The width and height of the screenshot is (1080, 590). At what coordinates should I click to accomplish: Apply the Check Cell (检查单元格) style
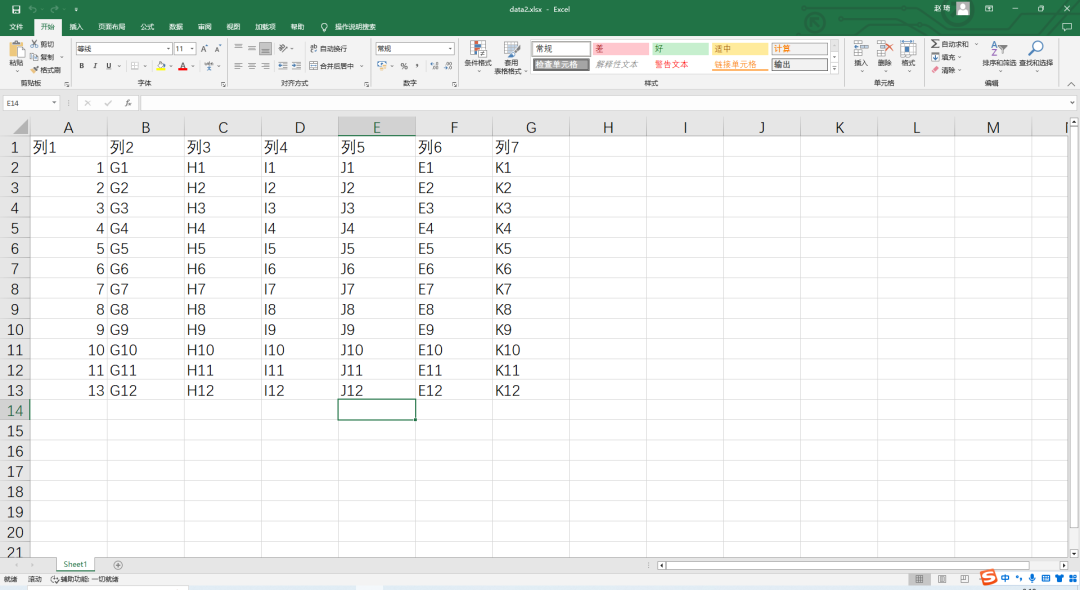[561, 65]
